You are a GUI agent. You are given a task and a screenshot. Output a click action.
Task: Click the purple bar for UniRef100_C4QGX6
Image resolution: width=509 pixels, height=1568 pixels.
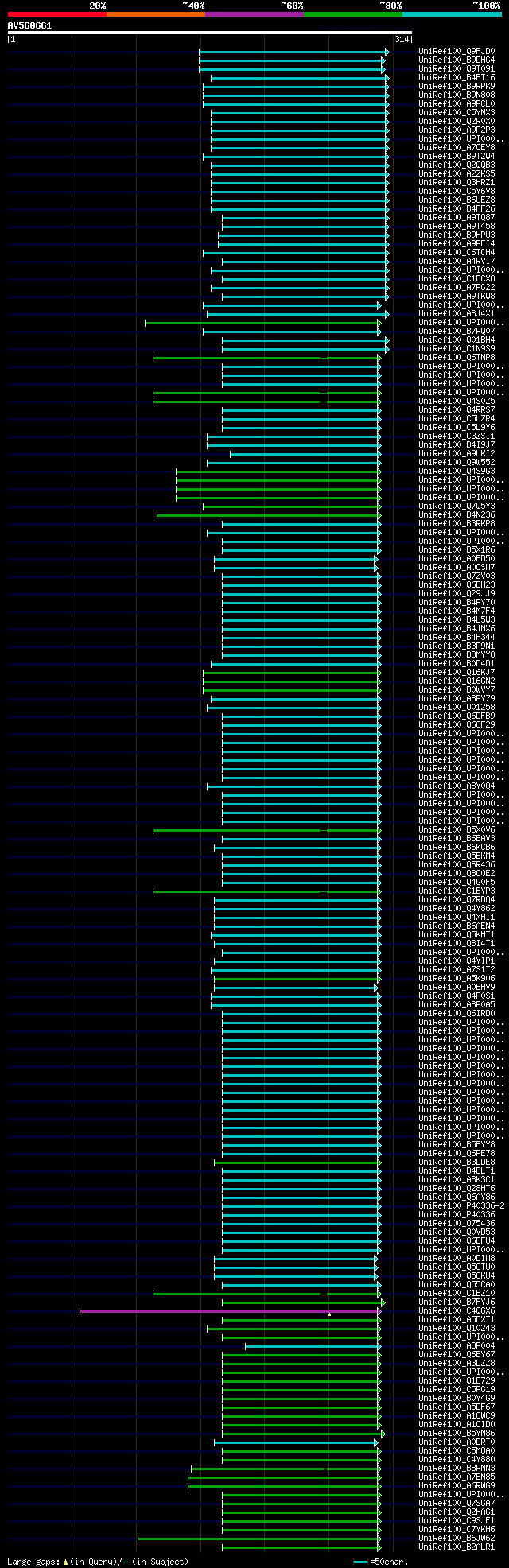tap(230, 1311)
